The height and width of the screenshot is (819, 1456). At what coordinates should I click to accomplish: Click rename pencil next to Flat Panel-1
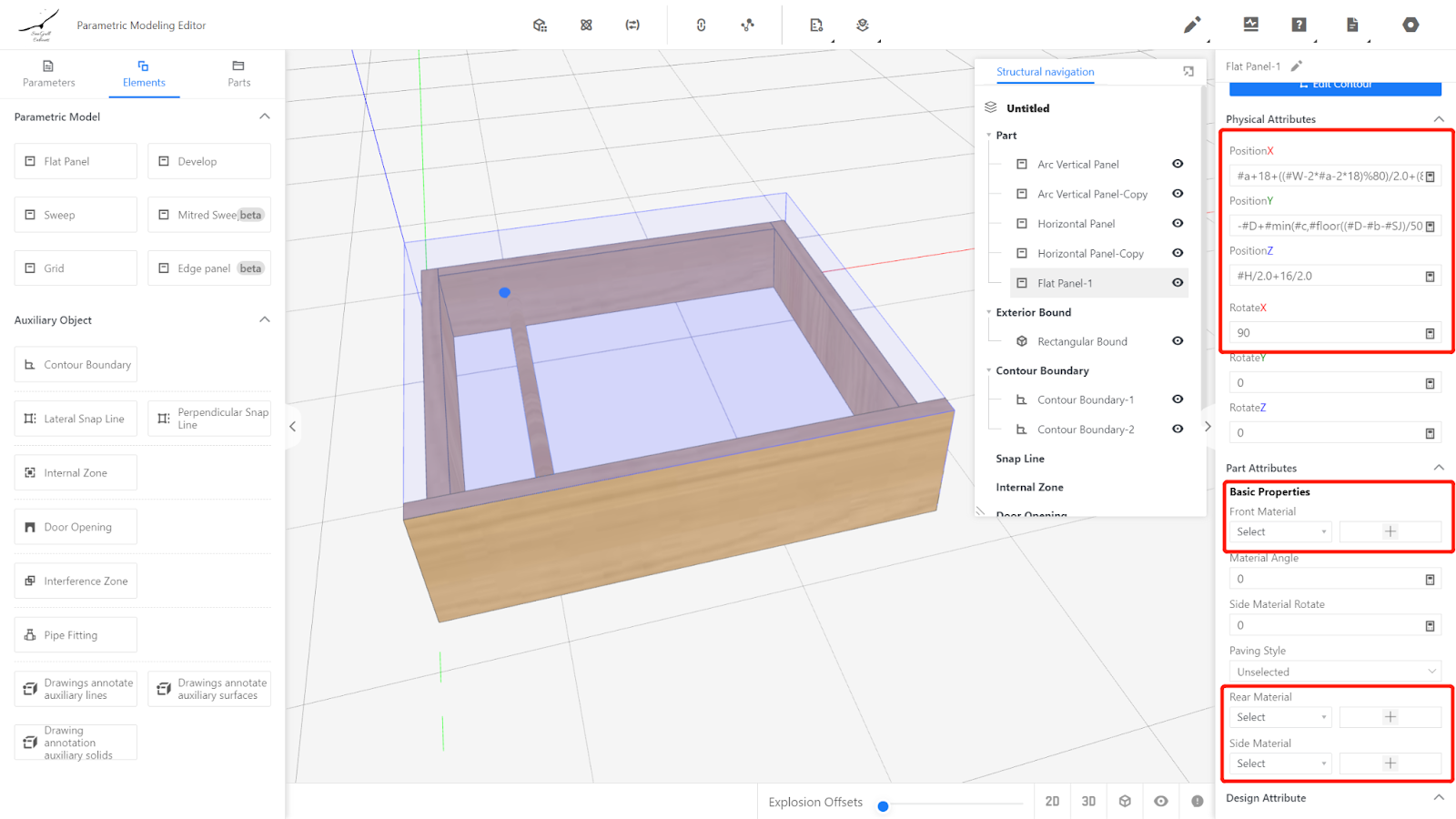(x=1297, y=66)
